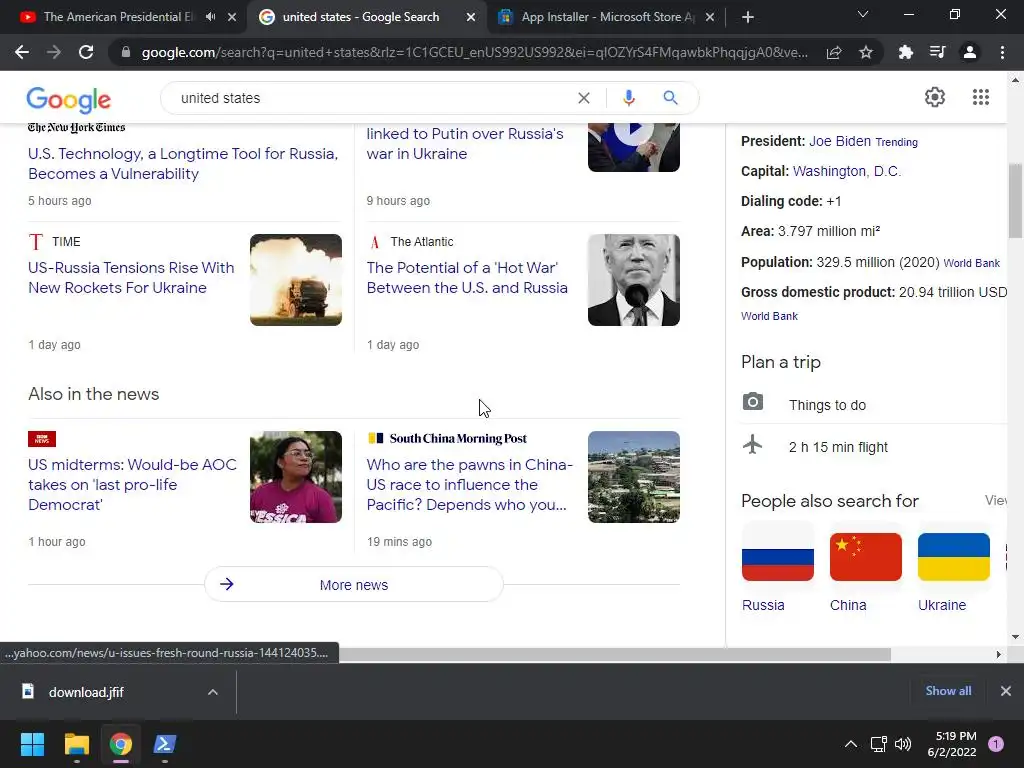Click the Biden black-and-white photo thumbnail
Viewport: 1024px width, 768px height.
click(x=633, y=280)
